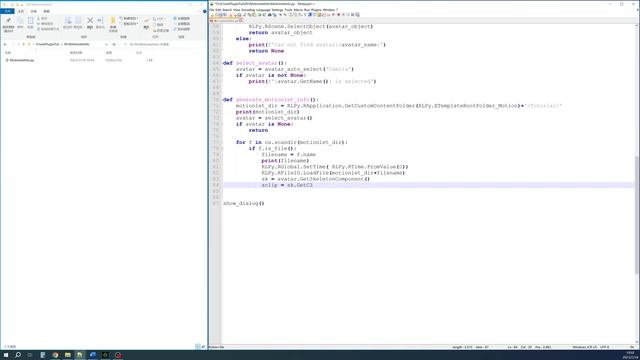Click the aclip = sk.GetCl line
Image resolution: width=640 pixels, height=360 pixels.
coord(287,185)
